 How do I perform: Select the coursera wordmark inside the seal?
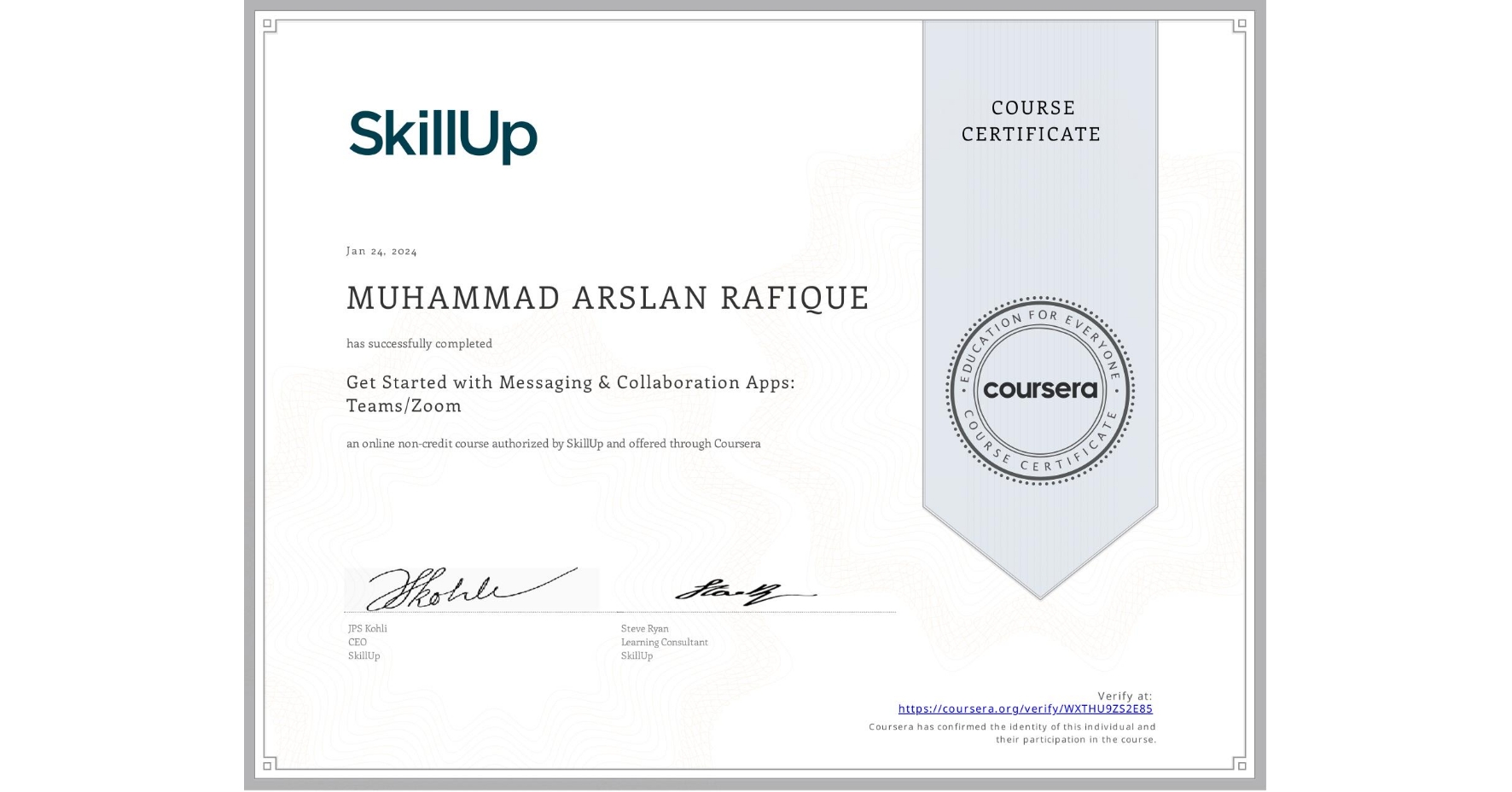click(1039, 391)
